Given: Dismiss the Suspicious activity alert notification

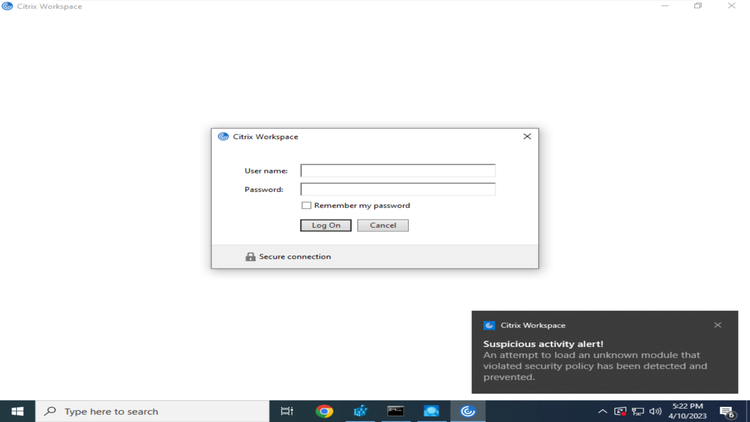Looking at the screenshot, I should point(717,325).
